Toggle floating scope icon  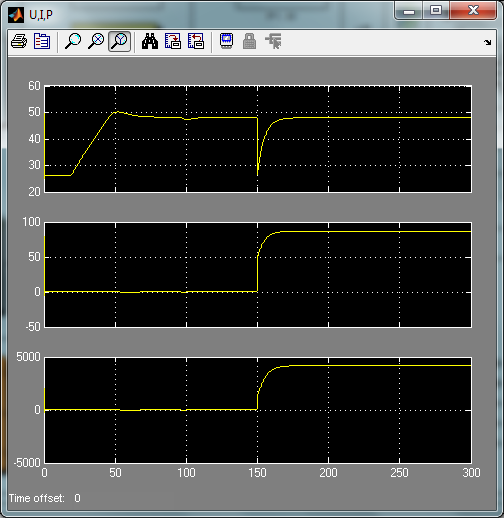pos(227,42)
